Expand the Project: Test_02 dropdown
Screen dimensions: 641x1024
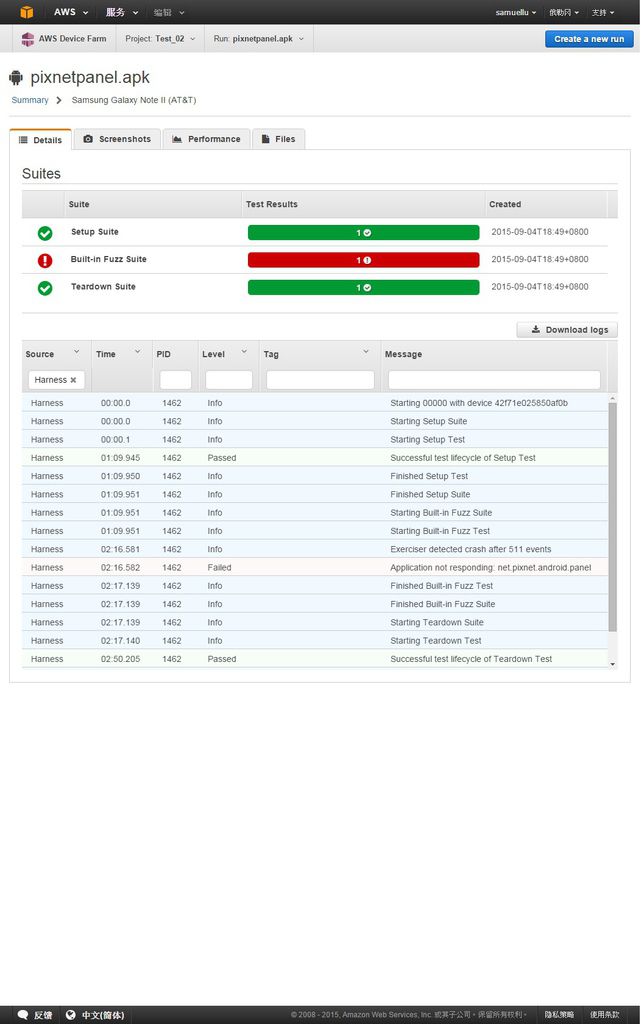160,39
